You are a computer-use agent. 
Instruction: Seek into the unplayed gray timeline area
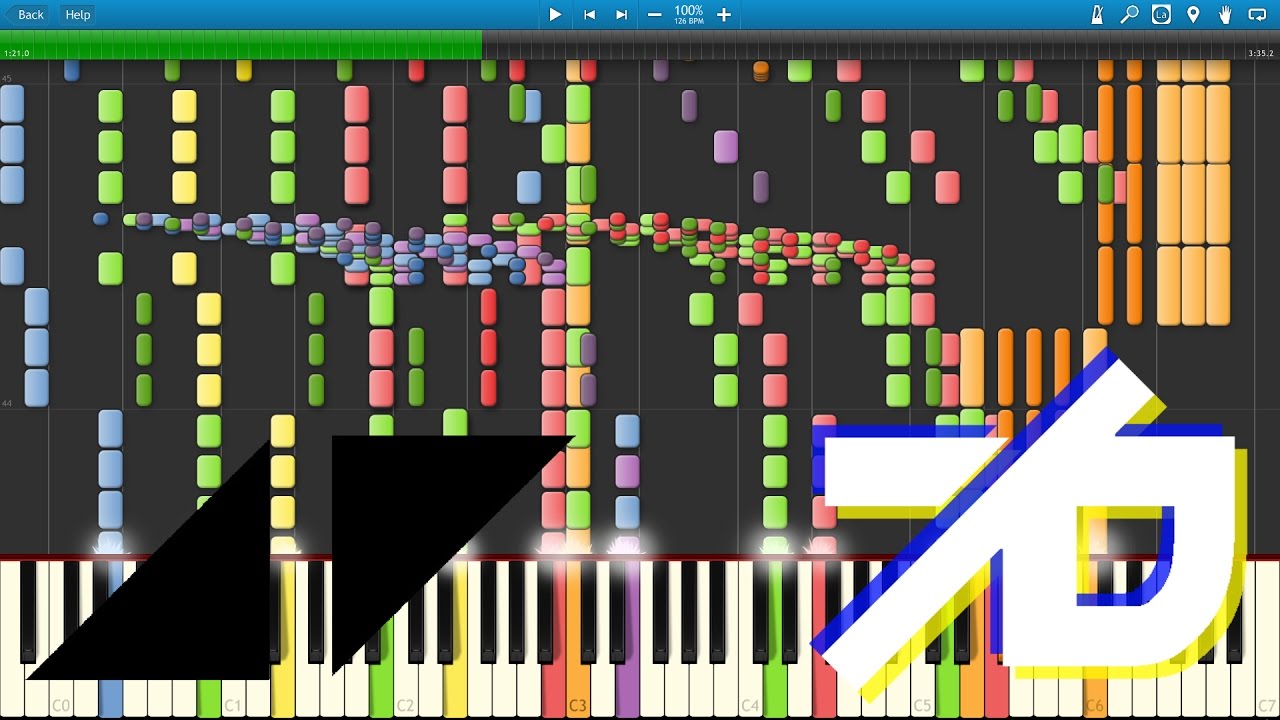(x=880, y=44)
